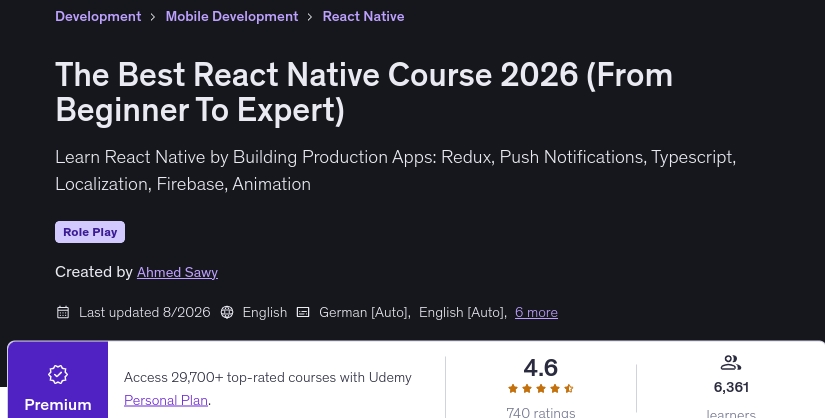Click the 6,361 learners count
Image resolution: width=825 pixels, height=418 pixels.
coord(731,387)
